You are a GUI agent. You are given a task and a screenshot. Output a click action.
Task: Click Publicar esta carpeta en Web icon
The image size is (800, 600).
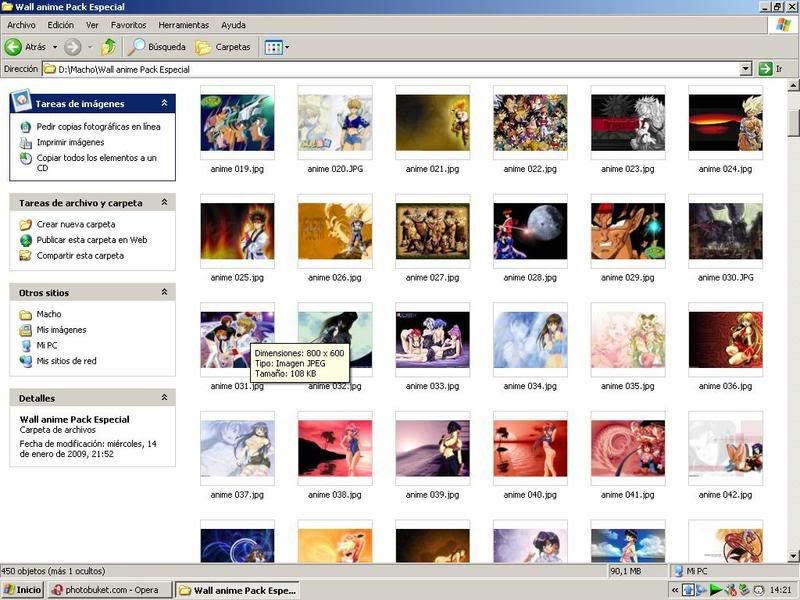26,240
